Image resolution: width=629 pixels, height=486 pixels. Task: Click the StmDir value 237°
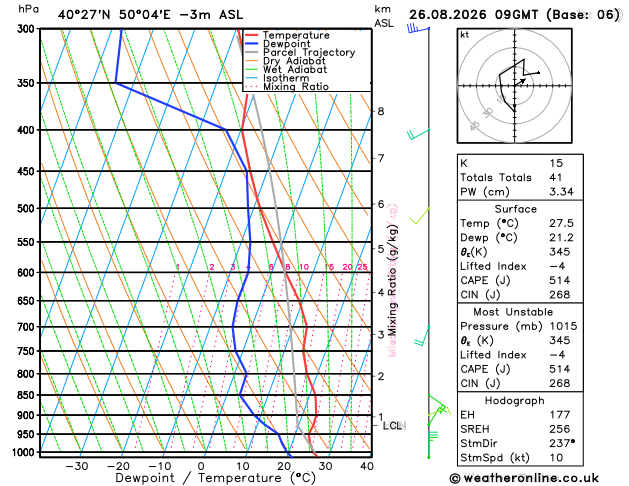(562, 443)
